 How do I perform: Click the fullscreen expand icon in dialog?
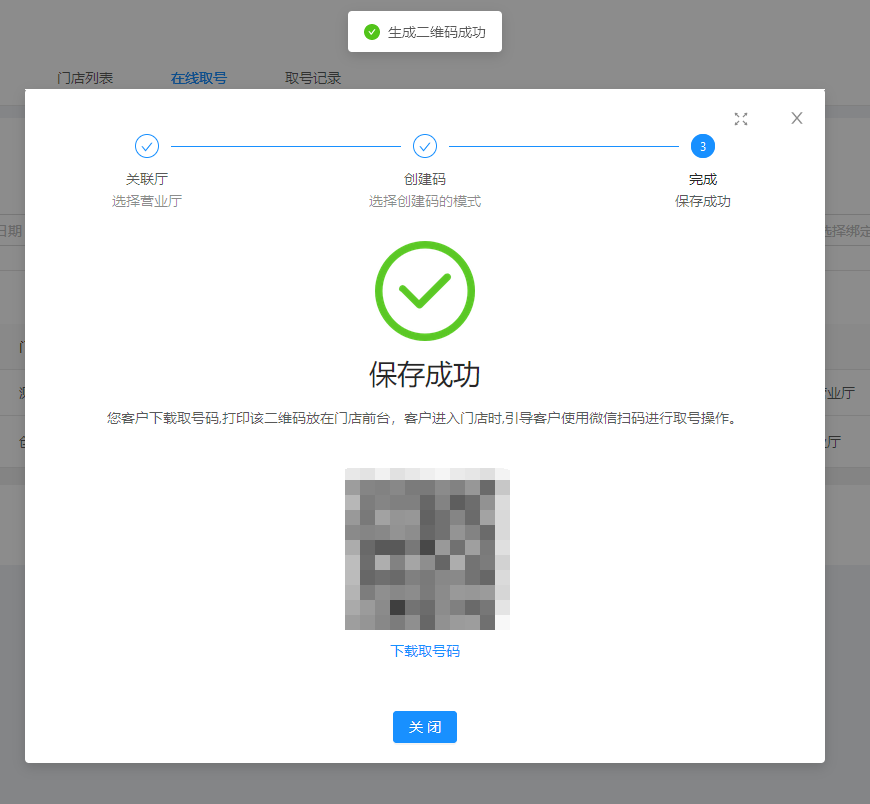coord(741,119)
